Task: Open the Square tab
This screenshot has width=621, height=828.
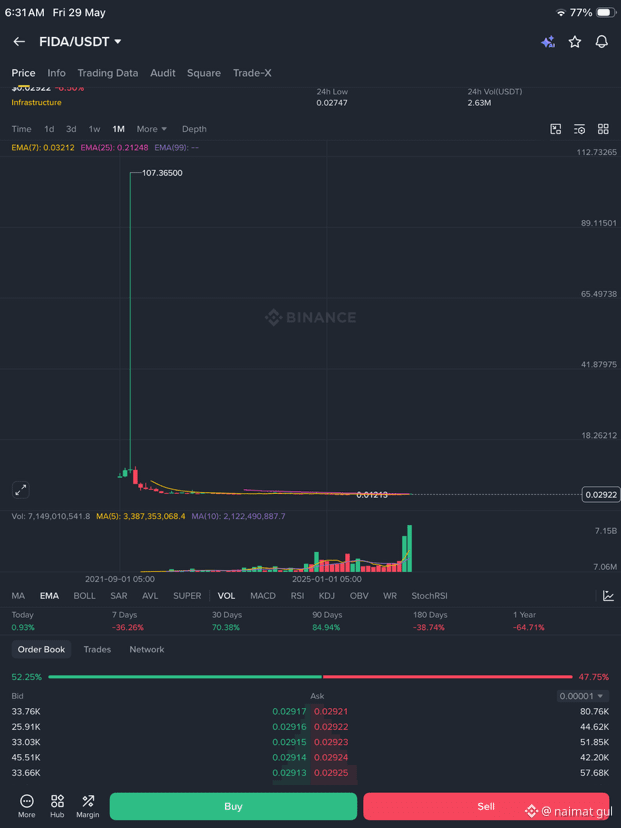Action: (x=204, y=73)
